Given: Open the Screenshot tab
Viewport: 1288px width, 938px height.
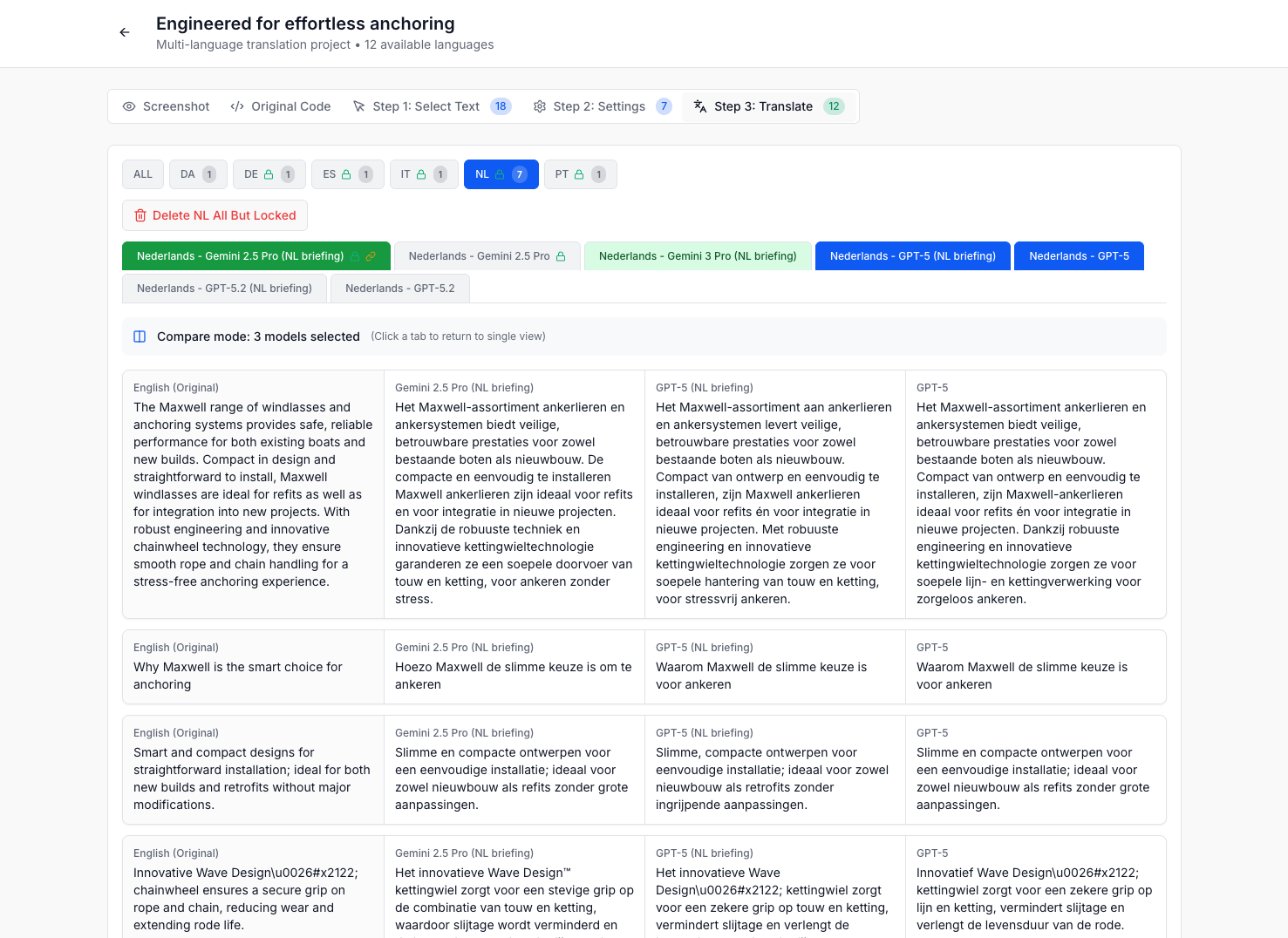Looking at the screenshot, I should click(x=166, y=106).
